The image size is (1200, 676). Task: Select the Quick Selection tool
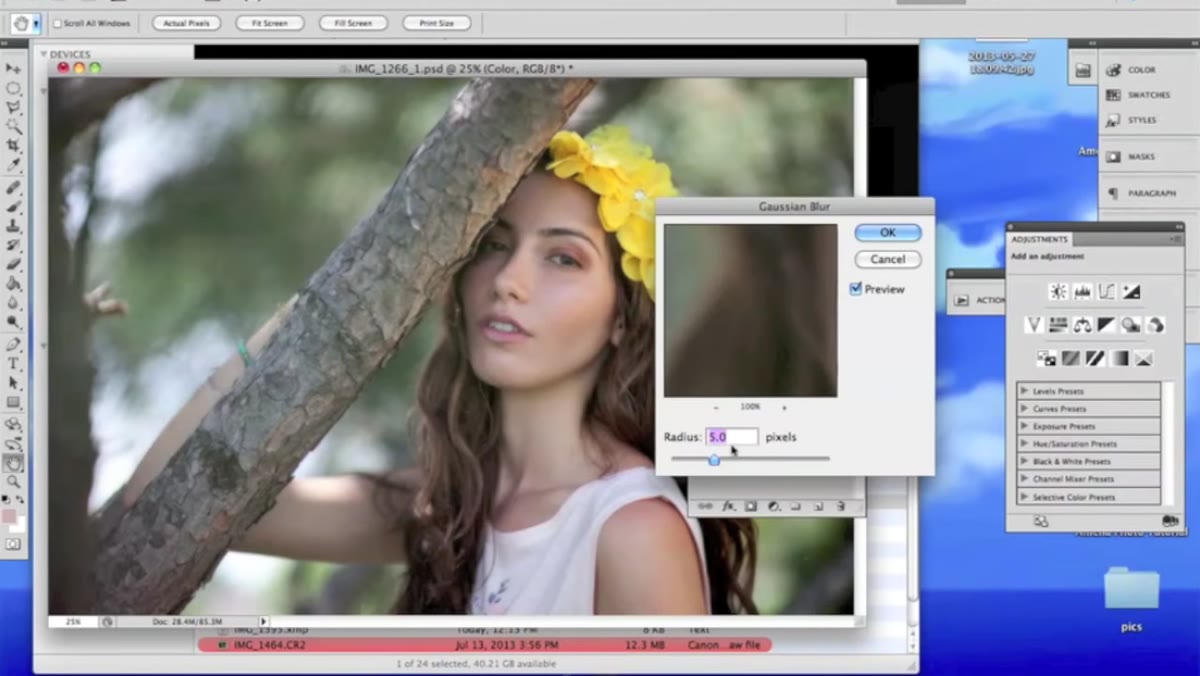click(13, 126)
